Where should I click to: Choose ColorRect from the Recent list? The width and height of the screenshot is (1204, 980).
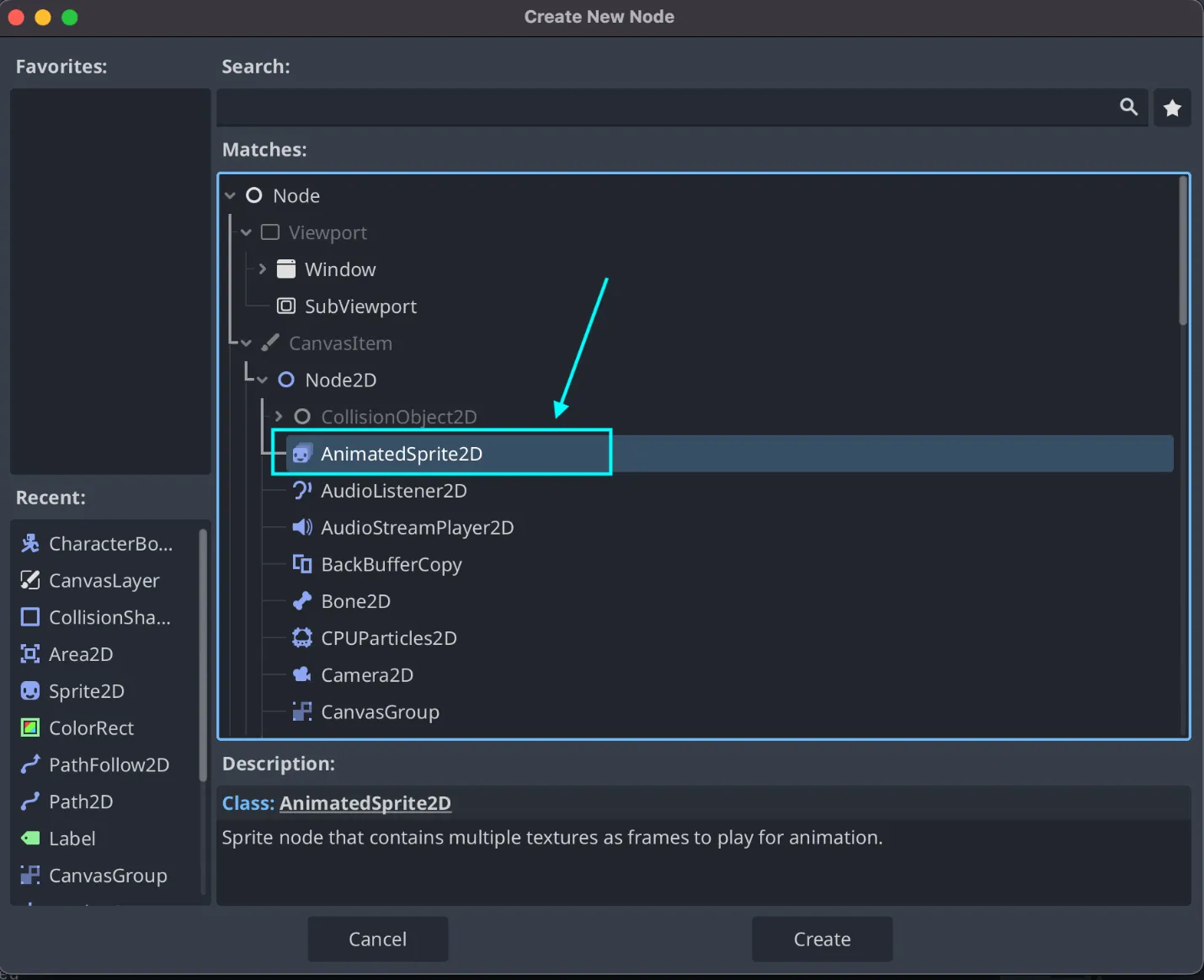coord(91,728)
